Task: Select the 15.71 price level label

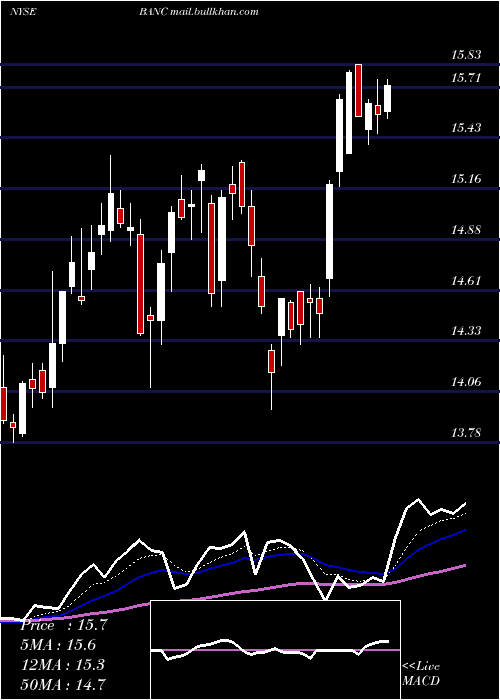Action: pyautogui.click(x=466, y=78)
